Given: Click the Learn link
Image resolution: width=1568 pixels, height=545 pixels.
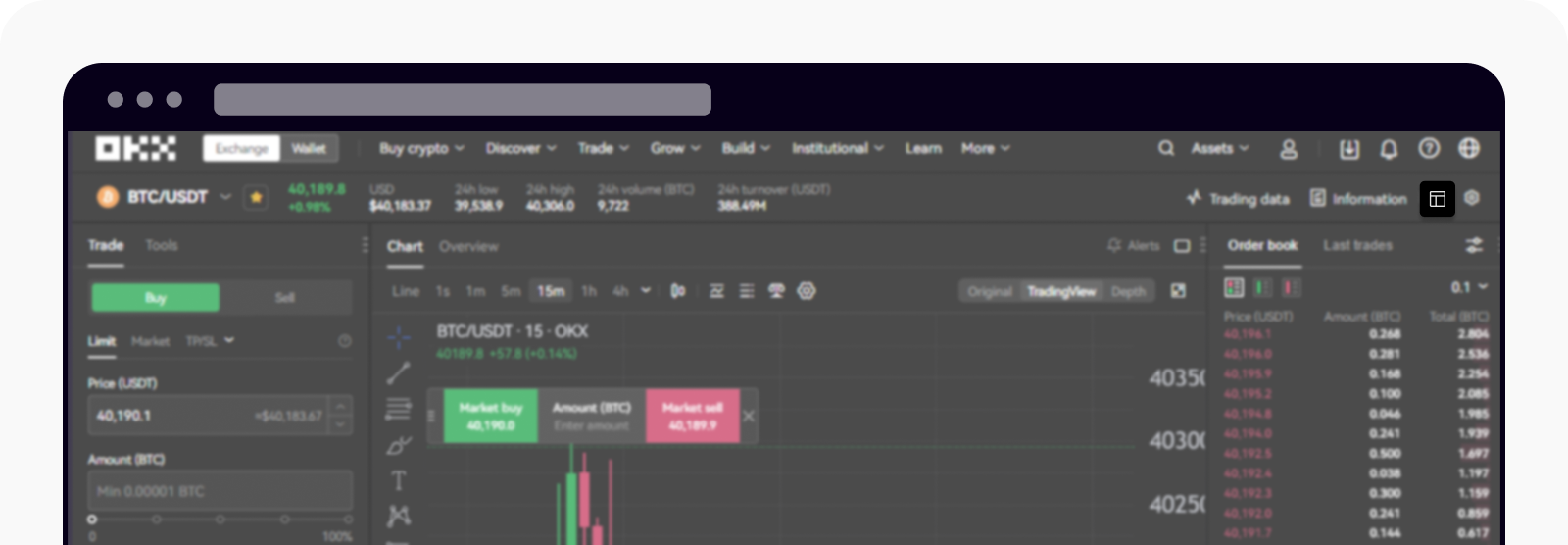Looking at the screenshot, I should (923, 148).
